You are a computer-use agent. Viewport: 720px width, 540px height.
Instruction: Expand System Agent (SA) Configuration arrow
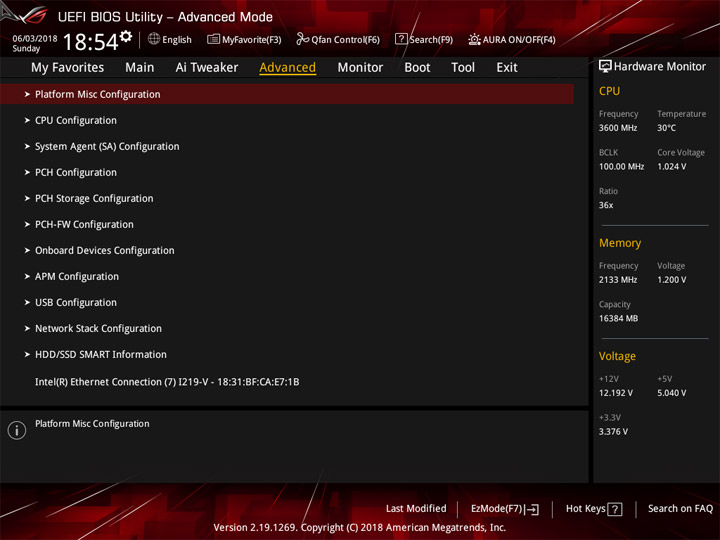(x=27, y=146)
